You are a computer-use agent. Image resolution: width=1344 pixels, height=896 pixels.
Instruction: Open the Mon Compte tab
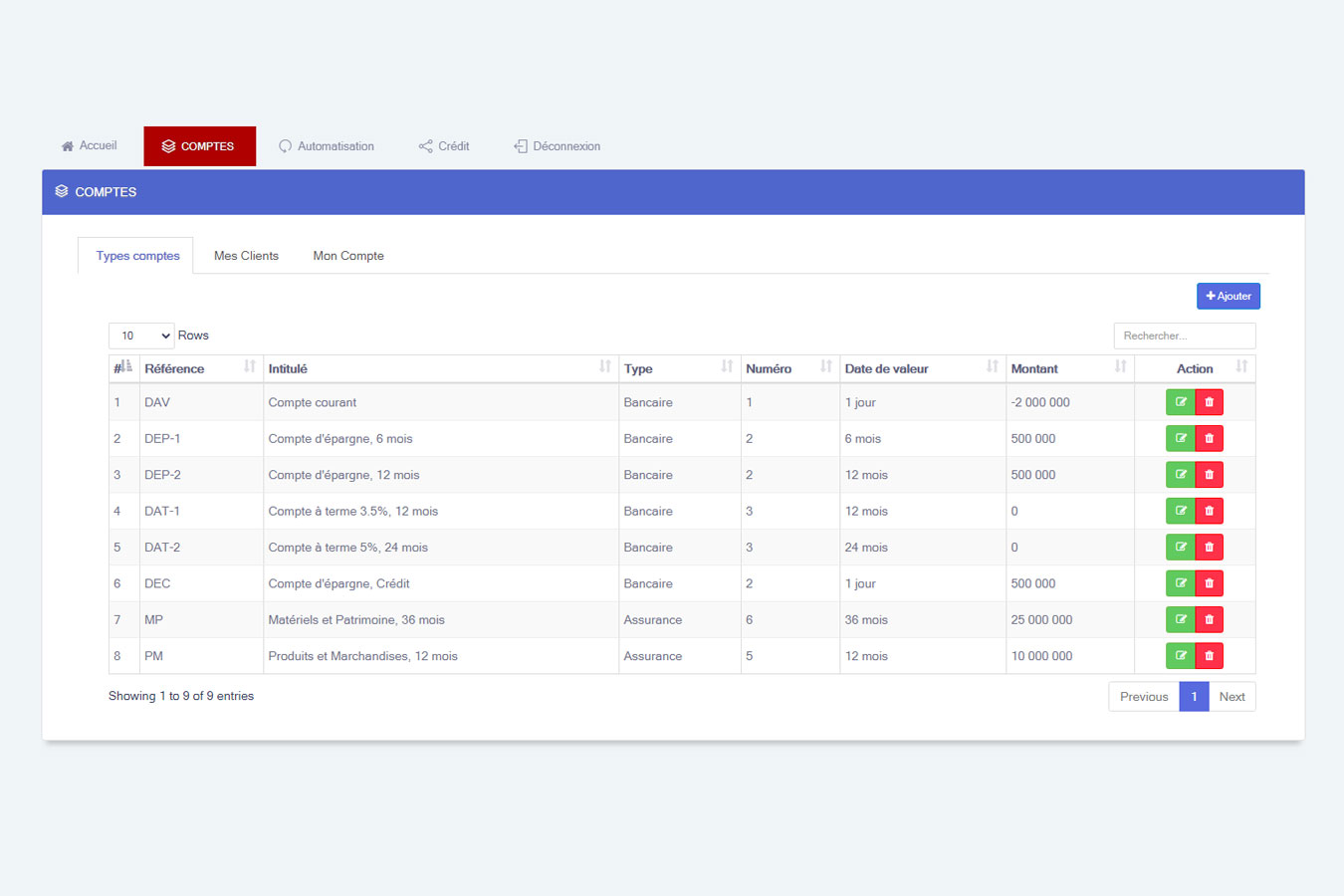point(348,256)
